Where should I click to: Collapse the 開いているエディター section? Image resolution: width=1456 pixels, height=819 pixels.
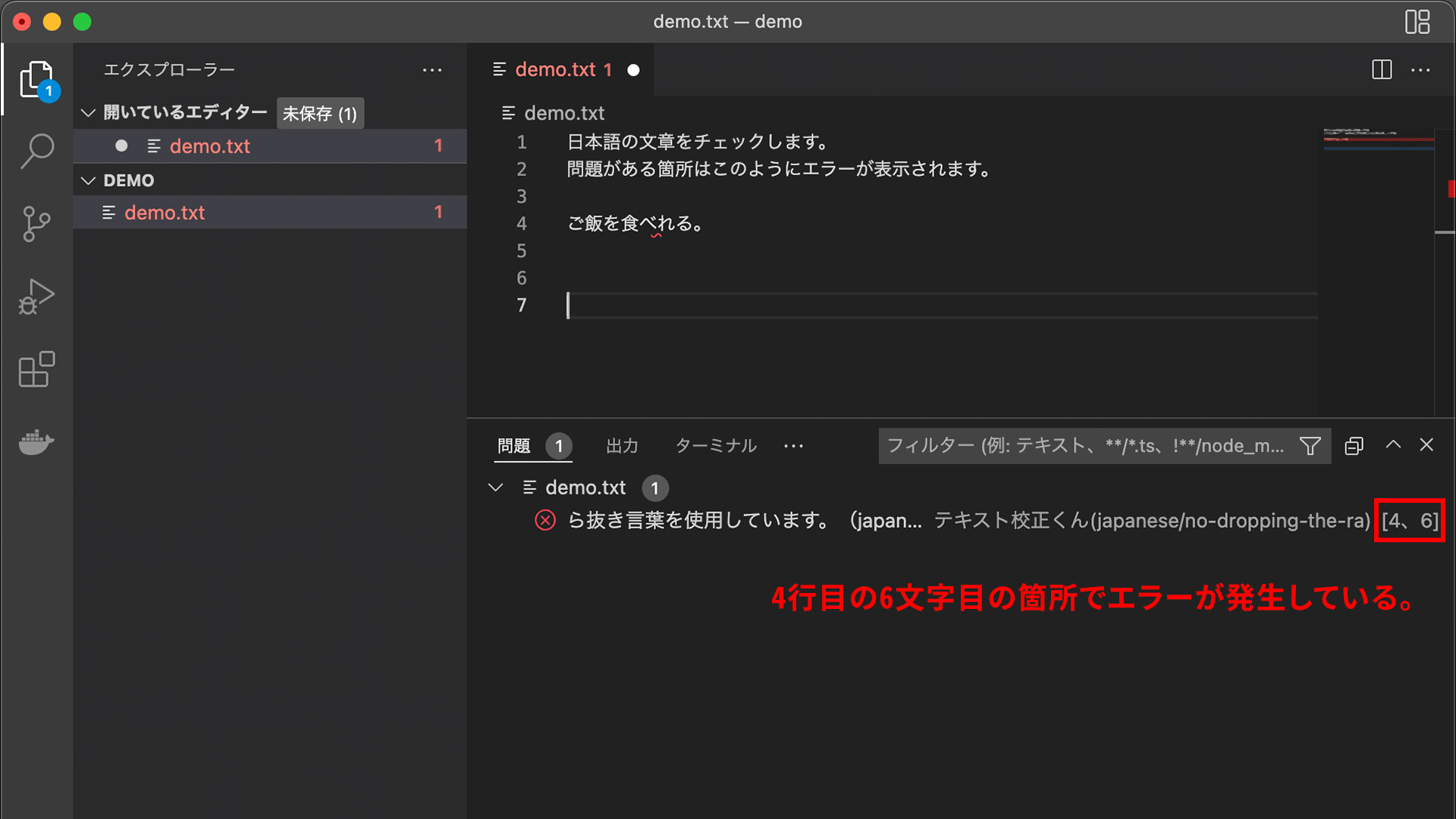click(x=88, y=112)
